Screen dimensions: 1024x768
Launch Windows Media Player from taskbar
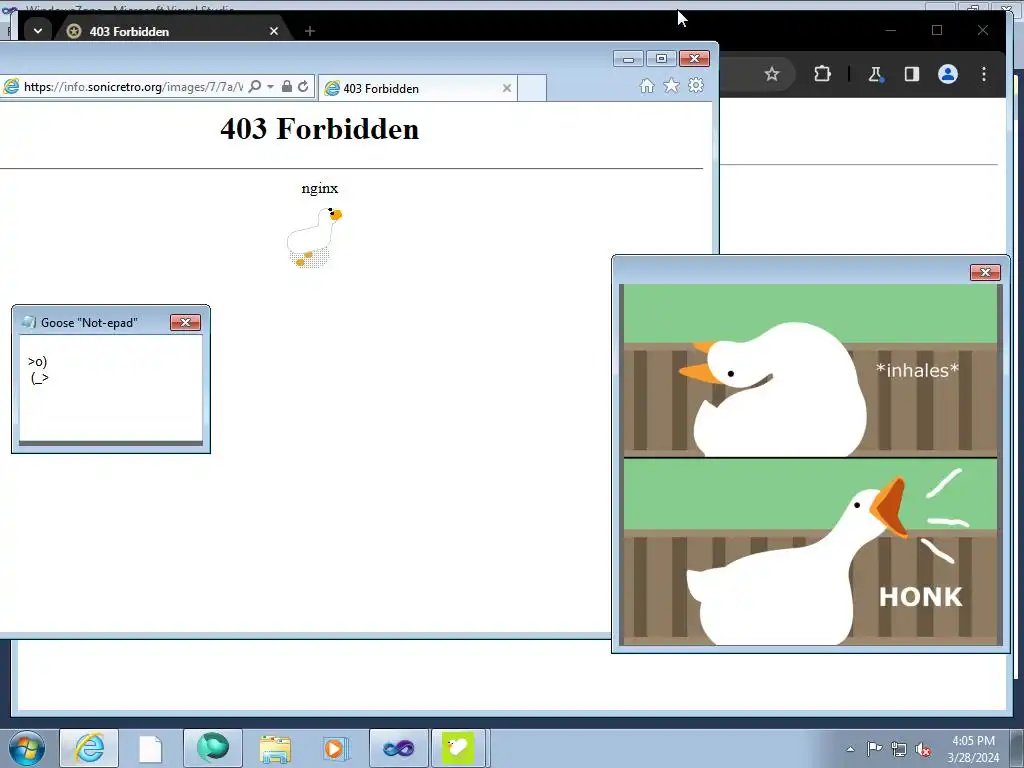click(336, 748)
